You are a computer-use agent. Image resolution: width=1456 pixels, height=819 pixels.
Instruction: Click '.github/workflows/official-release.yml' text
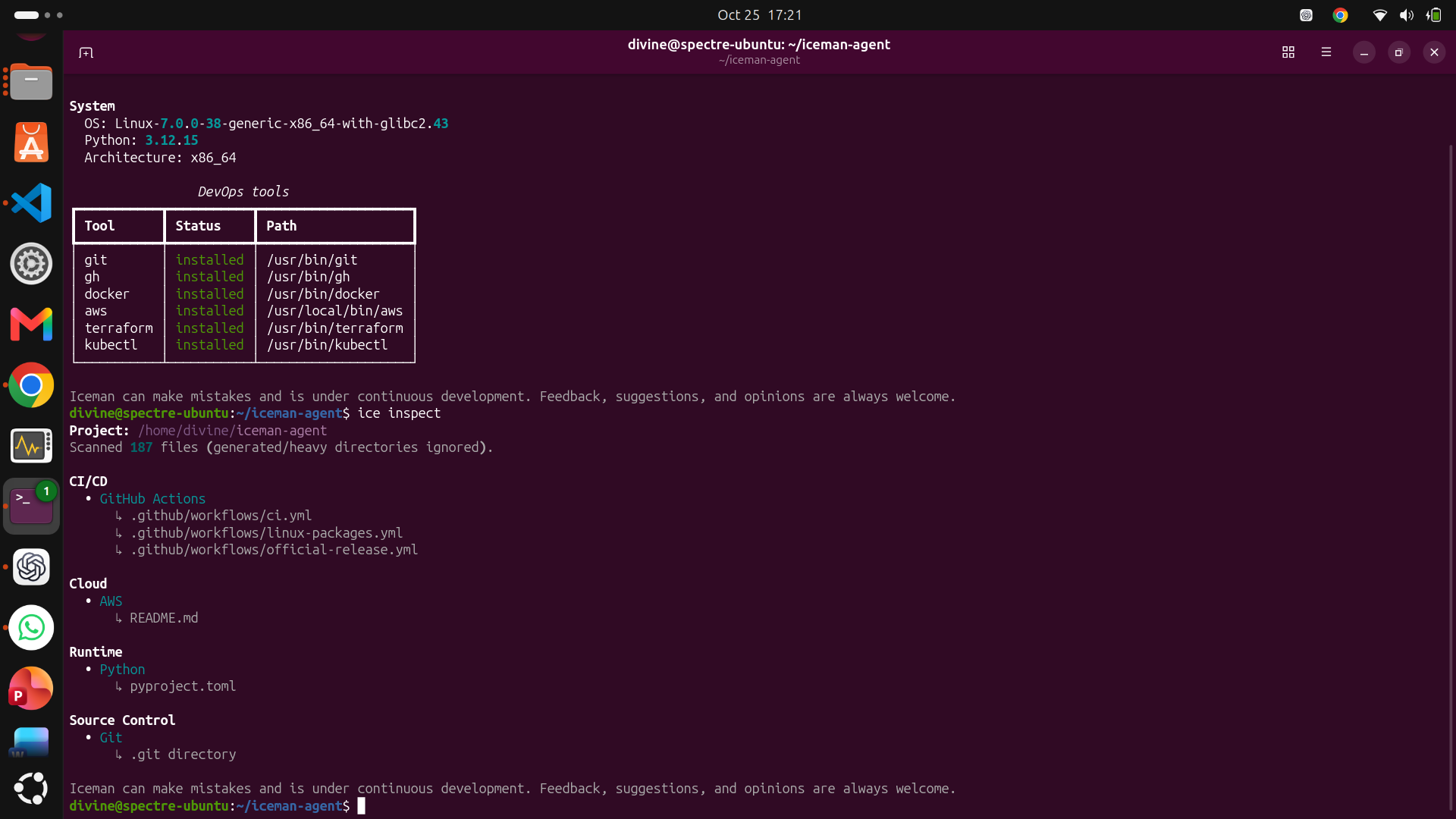274,550
